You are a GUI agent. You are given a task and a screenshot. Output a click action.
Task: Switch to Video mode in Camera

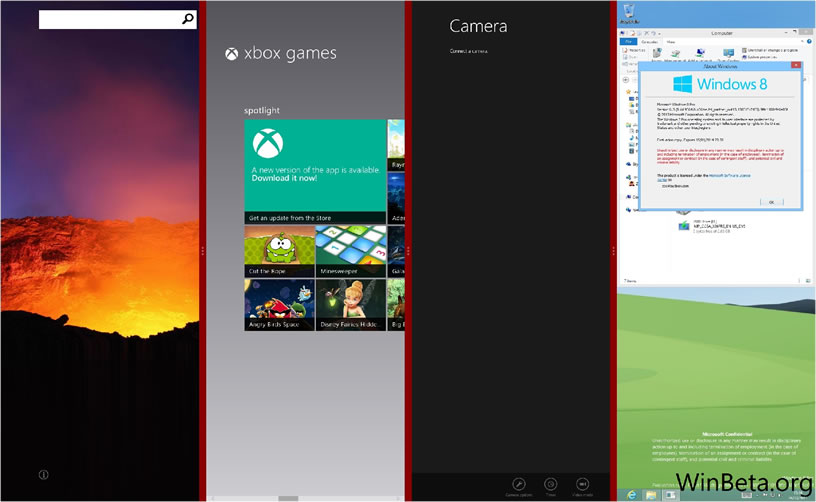pos(582,487)
